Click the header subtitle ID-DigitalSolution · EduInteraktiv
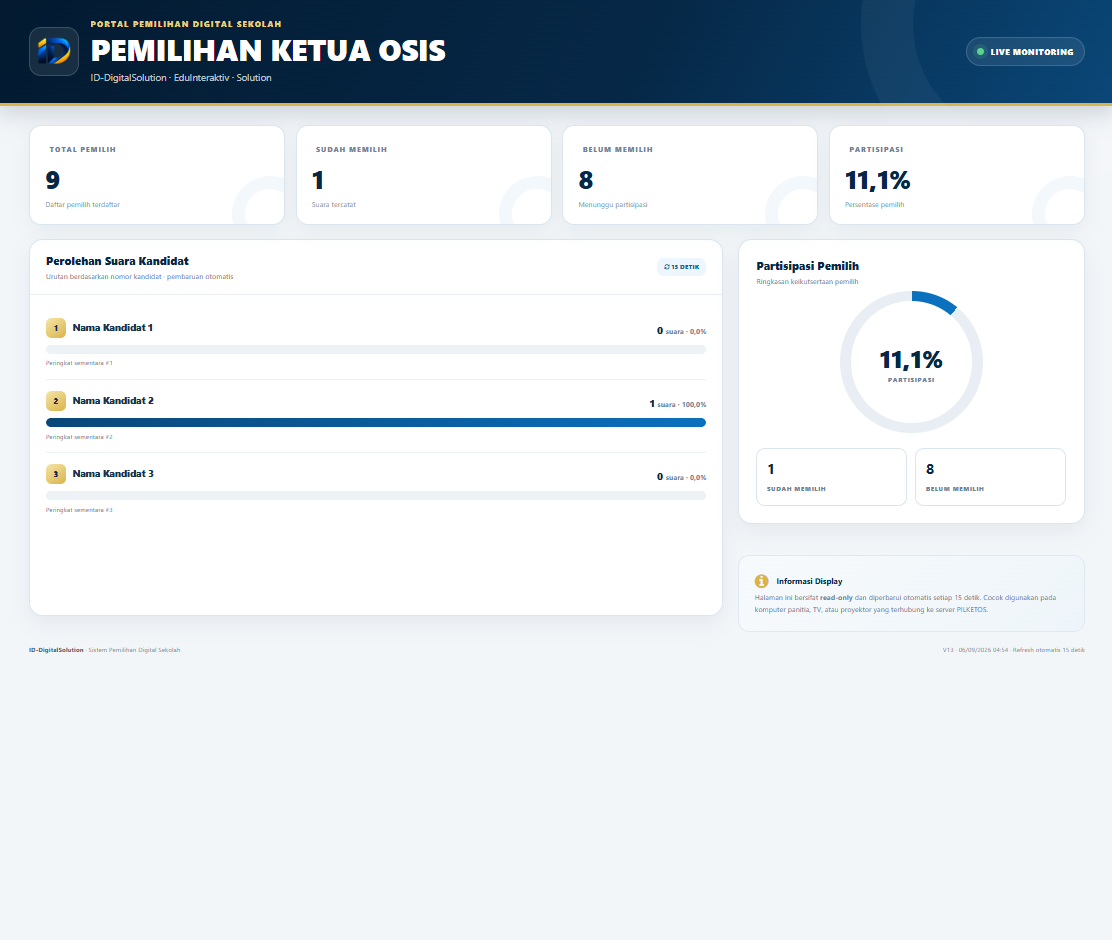The height and width of the screenshot is (940, 1112). click(x=181, y=78)
